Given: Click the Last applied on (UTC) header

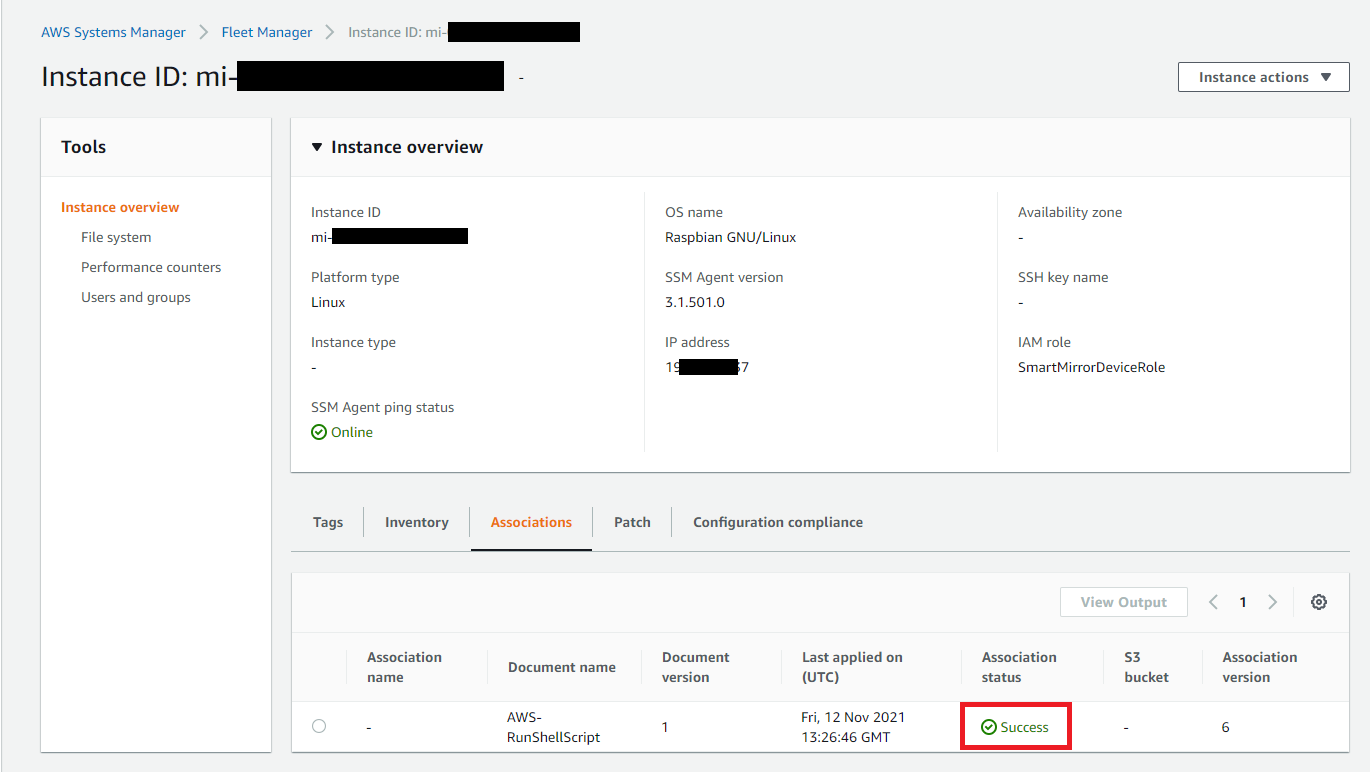Looking at the screenshot, I should [x=852, y=667].
